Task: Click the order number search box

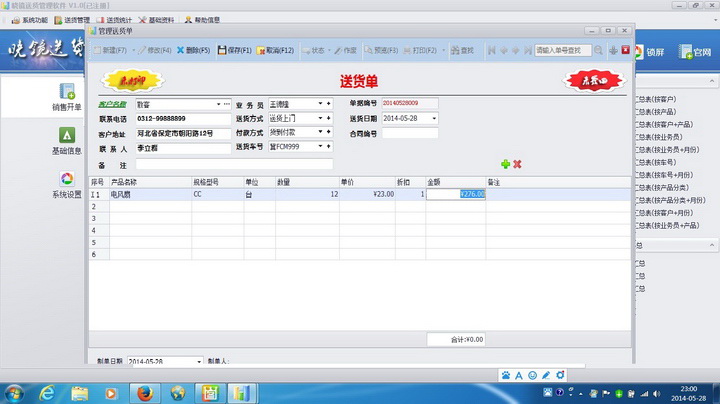Action: coord(563,50)
